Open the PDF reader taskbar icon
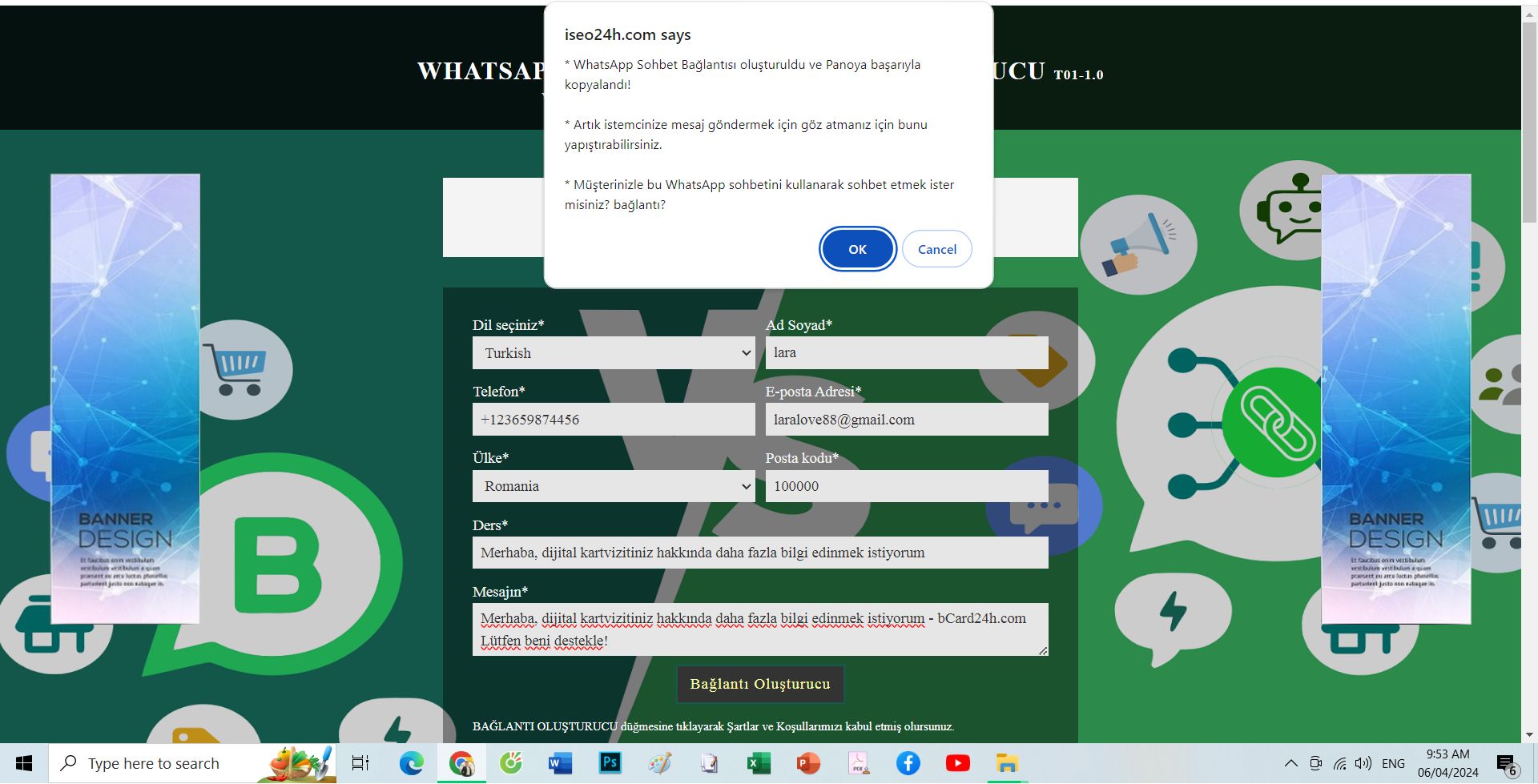Viewport: 1538px width, 784px height. 858,763
